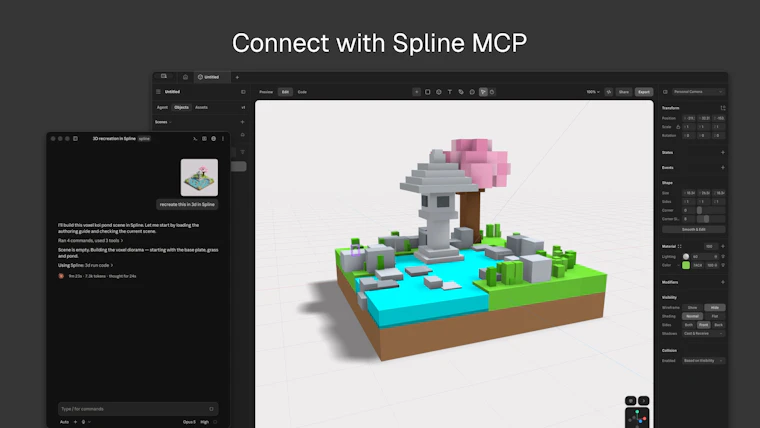Screen dimensions: 760x428
Task: Click the 'Type / for commands' input
Action: 138,409
